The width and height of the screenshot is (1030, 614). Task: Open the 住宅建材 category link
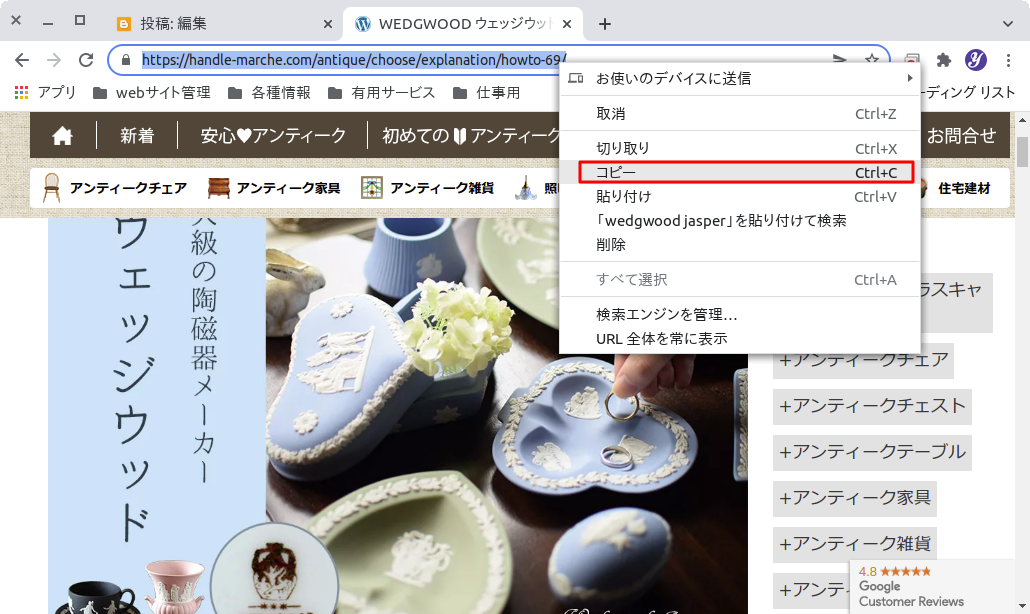coord(964,188)
